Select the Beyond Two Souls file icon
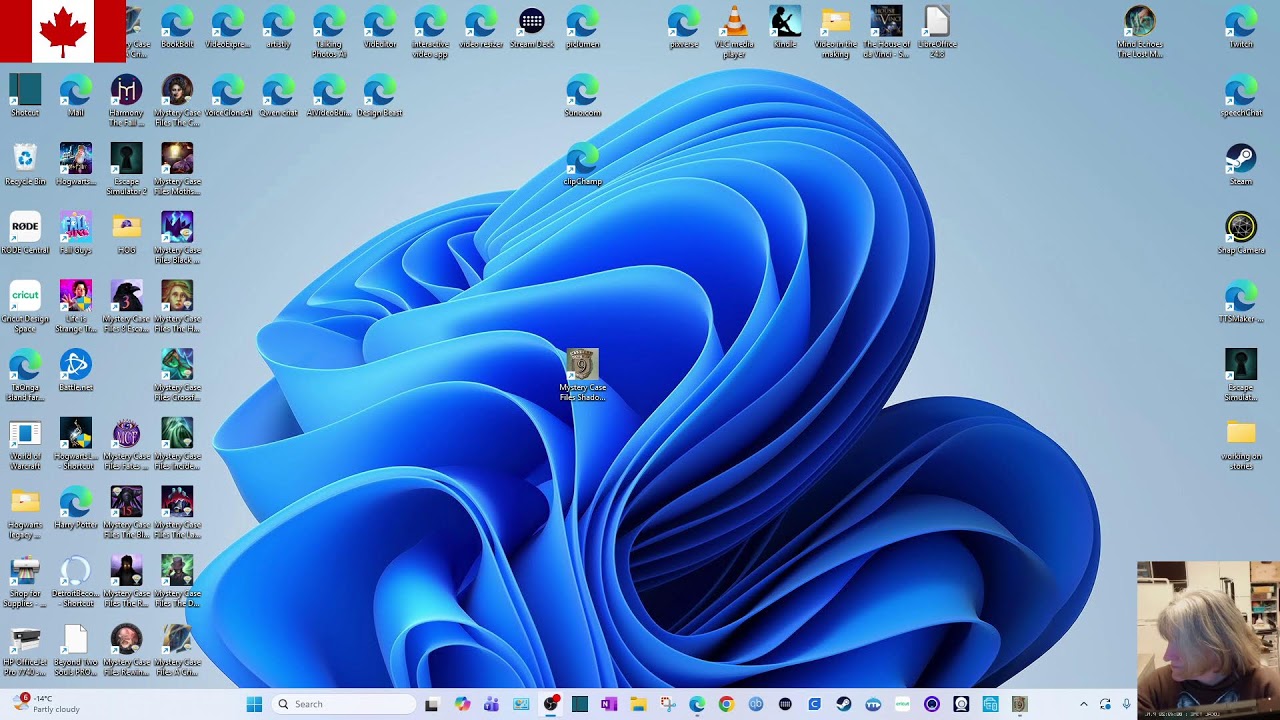Viewport: 1280px width, 720px height. click(76, 650)
